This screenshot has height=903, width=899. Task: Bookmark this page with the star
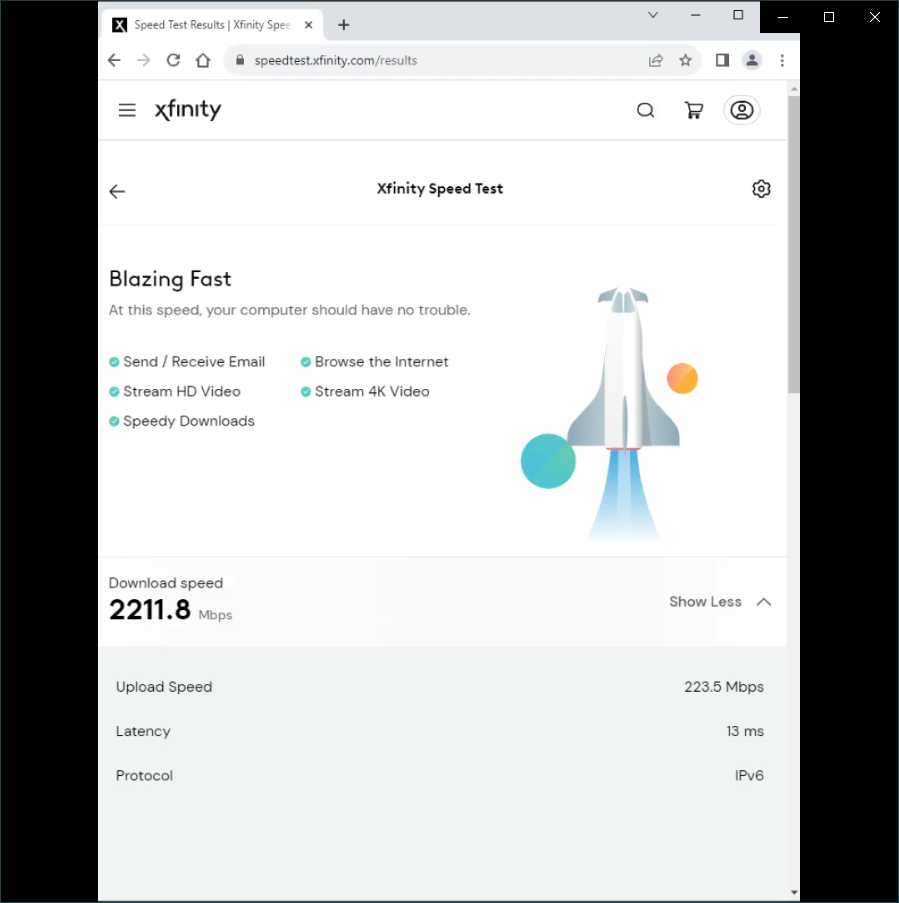click(x=685, y=60)
